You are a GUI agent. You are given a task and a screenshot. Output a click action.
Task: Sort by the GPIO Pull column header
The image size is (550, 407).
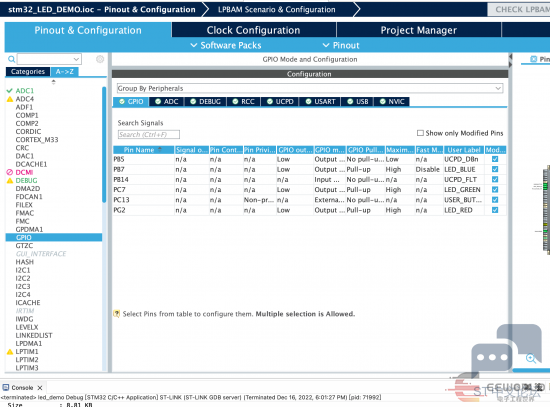click(x=365, y=150)
